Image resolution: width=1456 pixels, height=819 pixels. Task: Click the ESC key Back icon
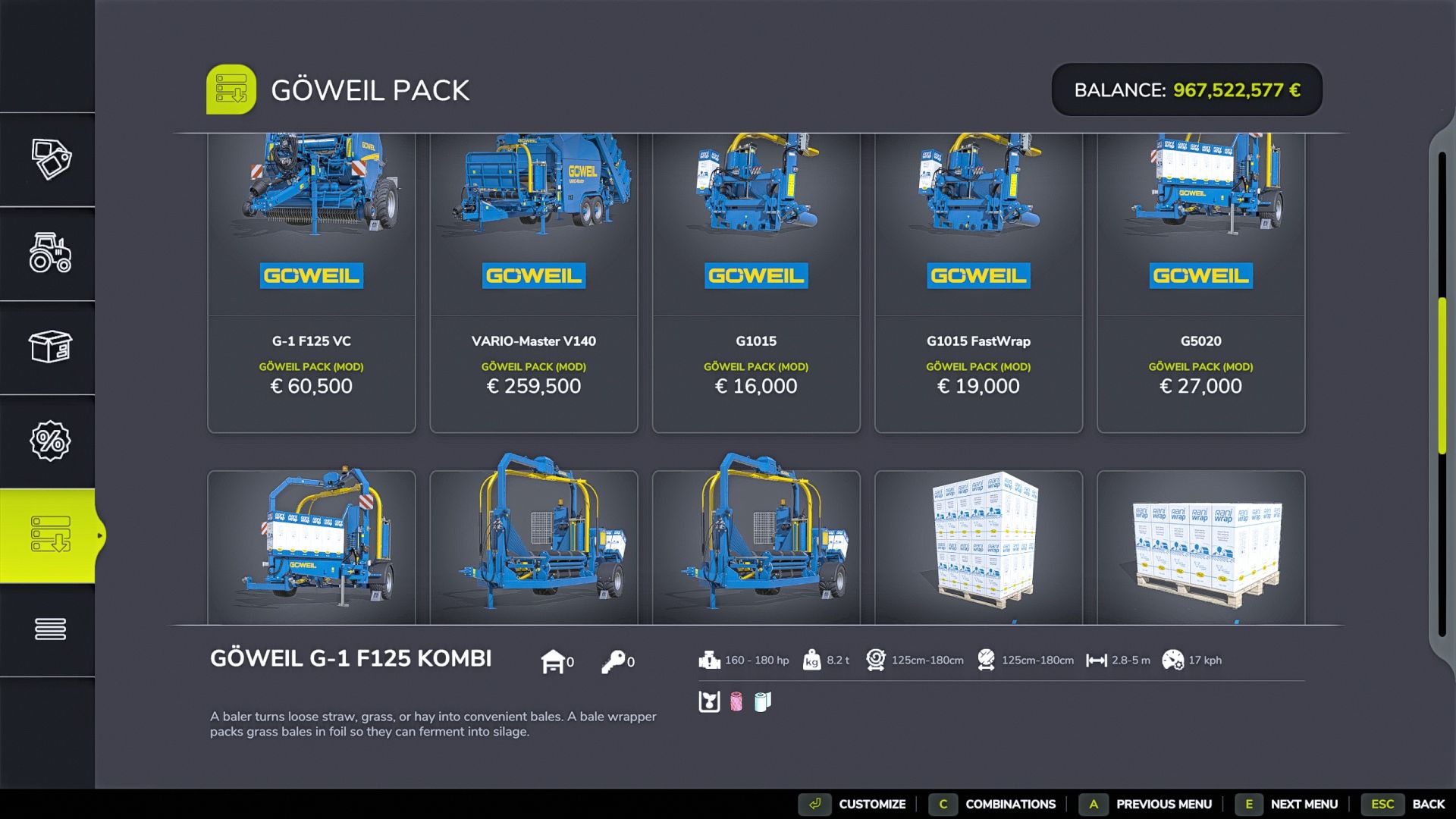click(1382, 804)
